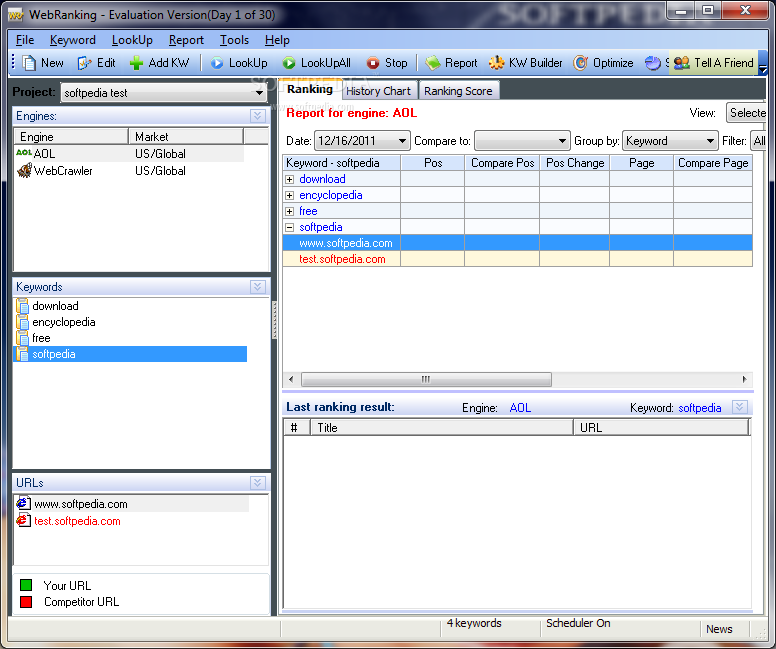The height and width of the screenshot is (649, 776).
Task: Open the Compare to dropdown
Action: pos(562,141)
